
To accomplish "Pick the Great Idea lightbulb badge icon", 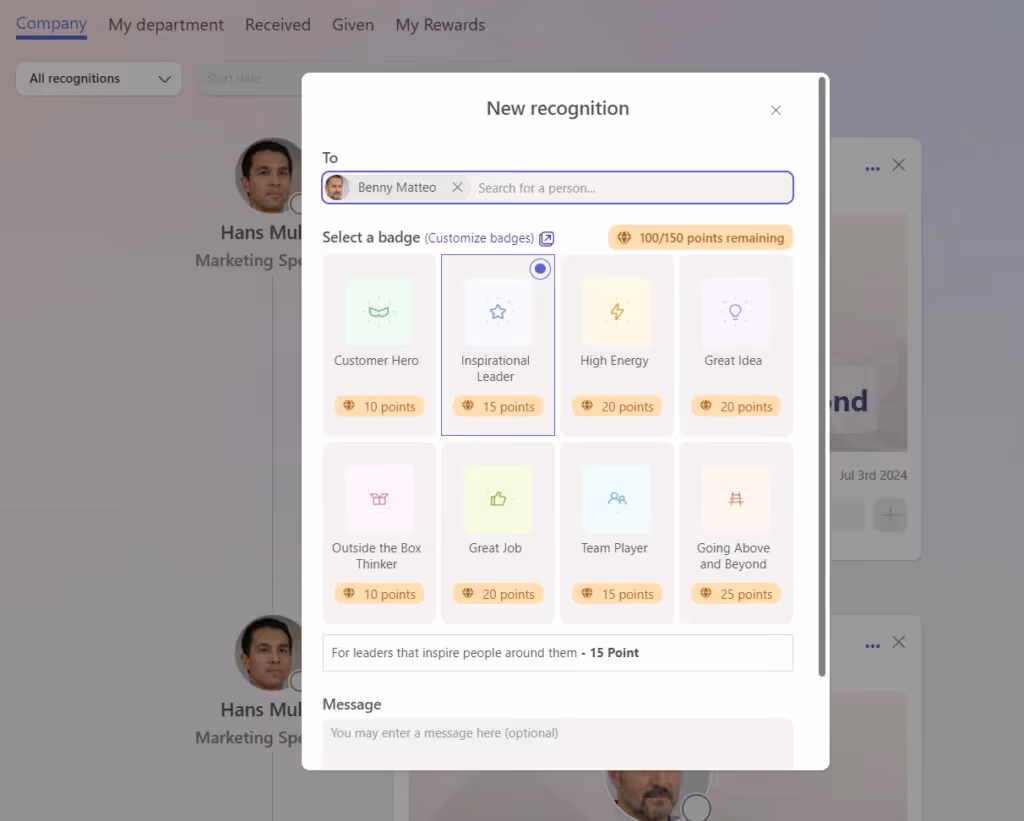I will coord(735,312).
